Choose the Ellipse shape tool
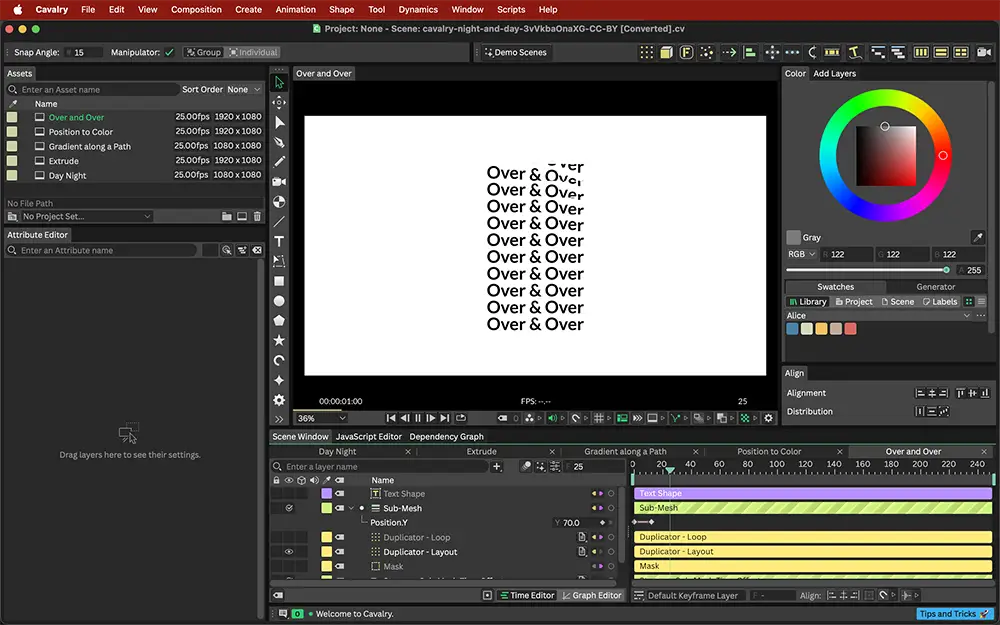Image resolution: width=1000 pixels, height=625 pixels. (279, 301)
